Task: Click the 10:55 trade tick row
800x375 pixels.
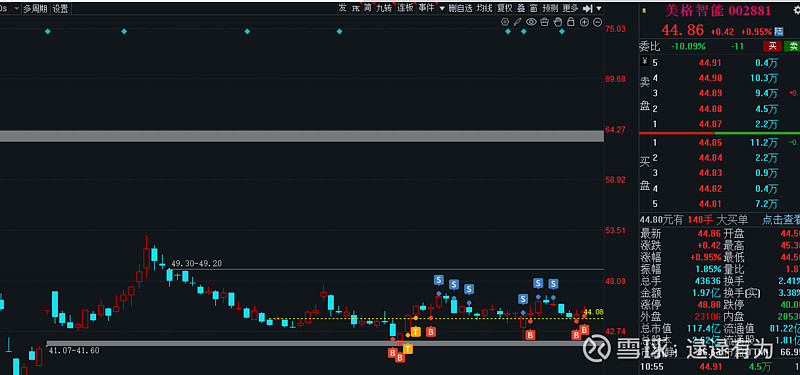Action: tap(719, 367)
